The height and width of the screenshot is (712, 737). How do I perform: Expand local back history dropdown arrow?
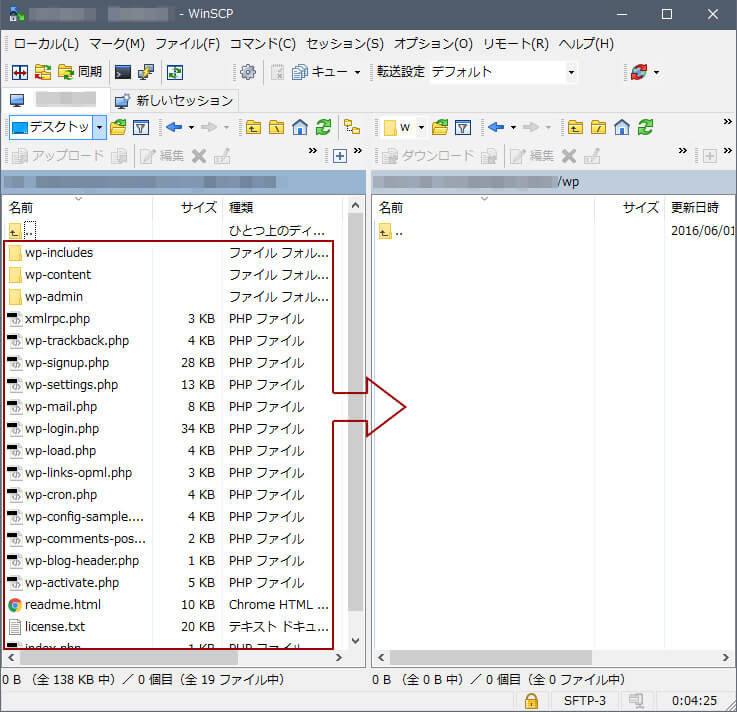pyautogui.click(x=191, y=128)
